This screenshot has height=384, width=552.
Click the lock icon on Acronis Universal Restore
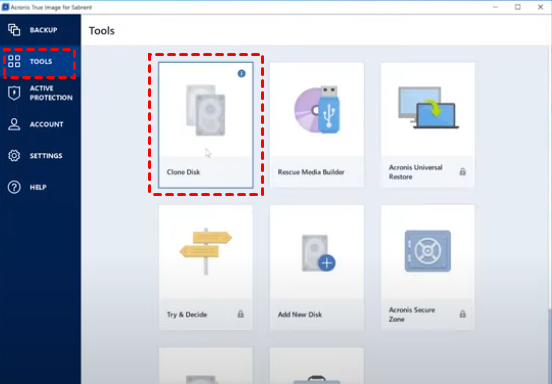pyautogui.click(x=463, y=171)
